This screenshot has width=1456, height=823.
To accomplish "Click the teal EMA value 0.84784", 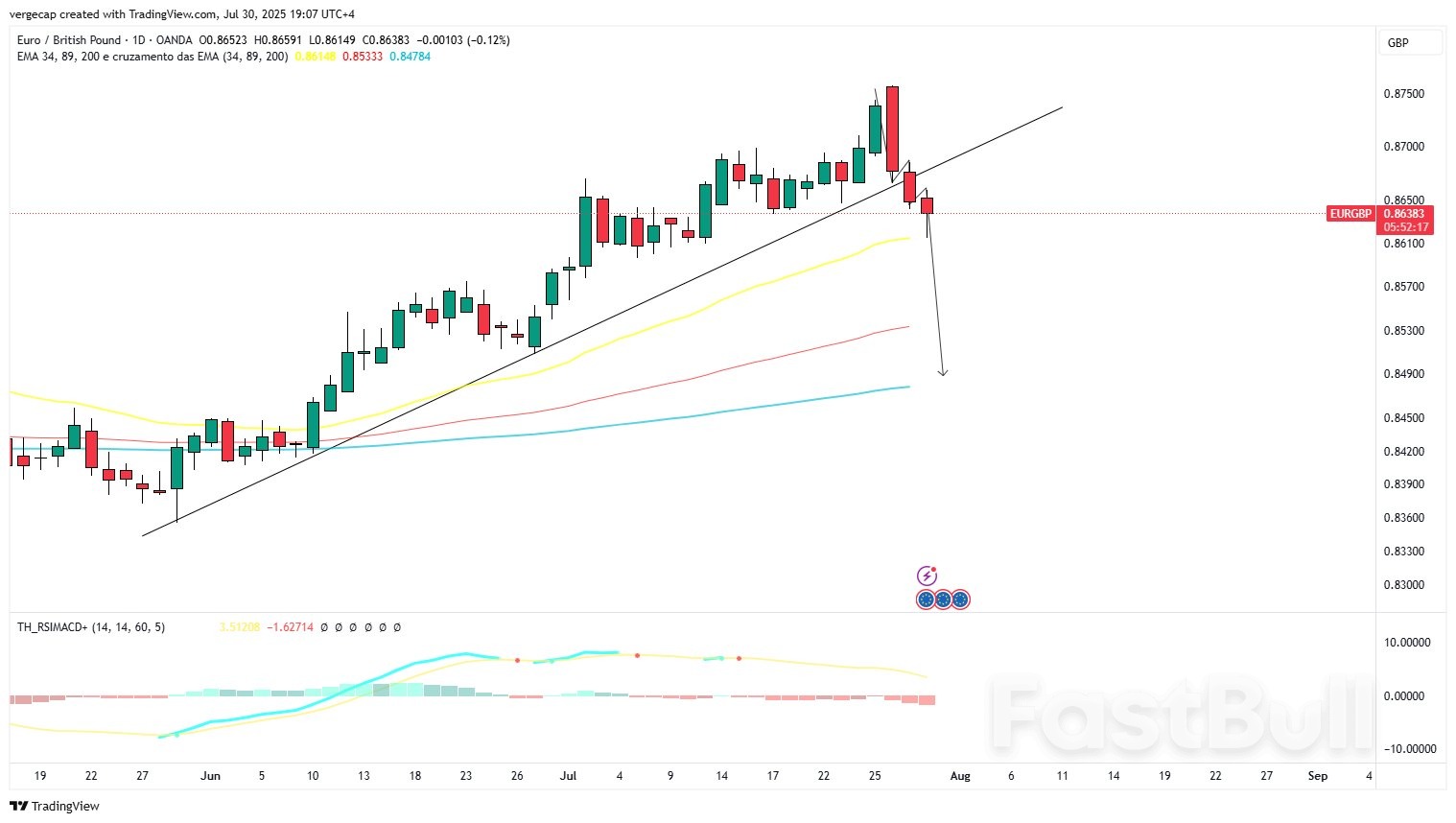I will click(411, 57).
